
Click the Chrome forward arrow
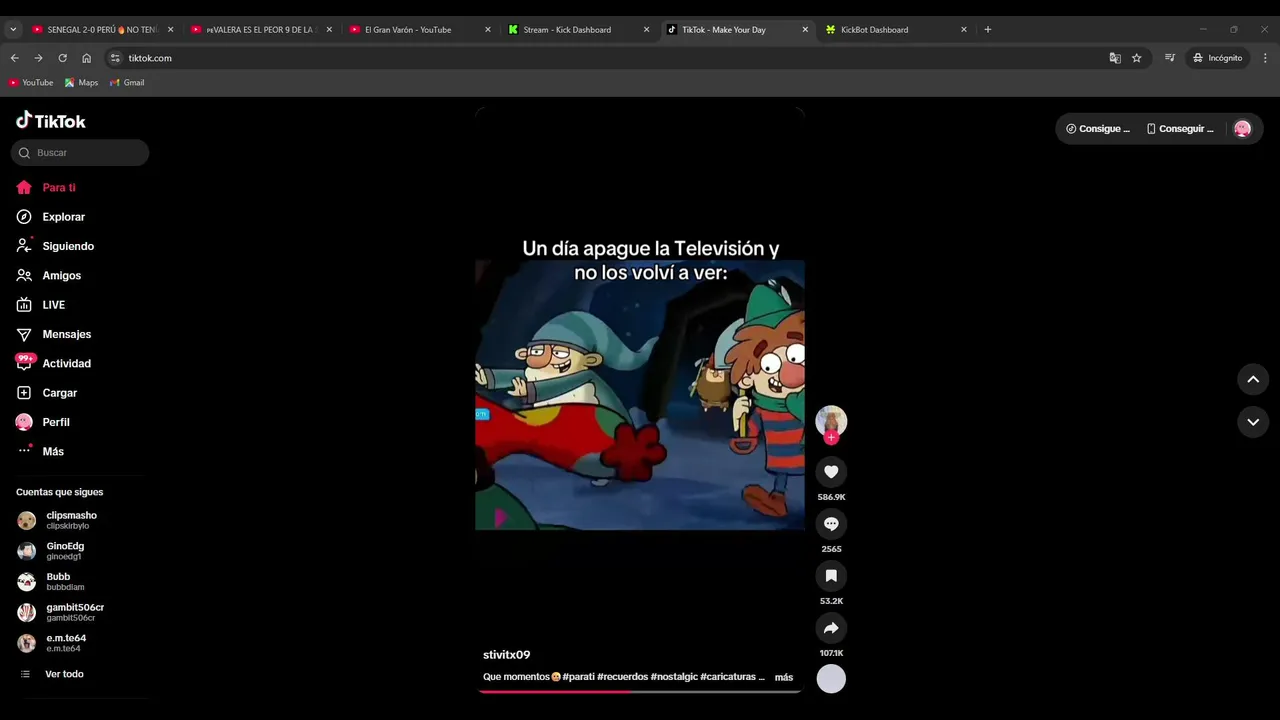(38, 58)
